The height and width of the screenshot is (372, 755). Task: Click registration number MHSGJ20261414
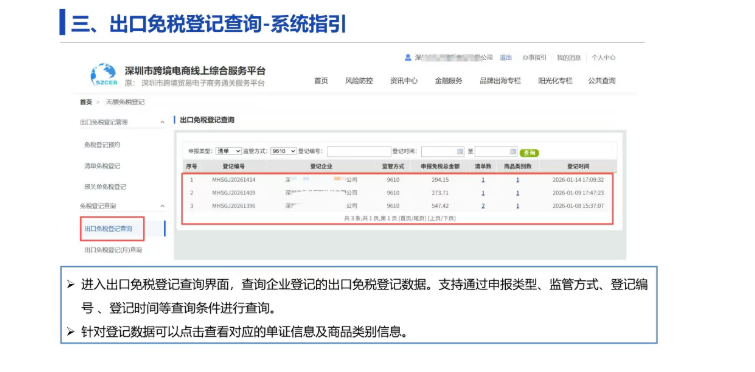click(234, 180)
